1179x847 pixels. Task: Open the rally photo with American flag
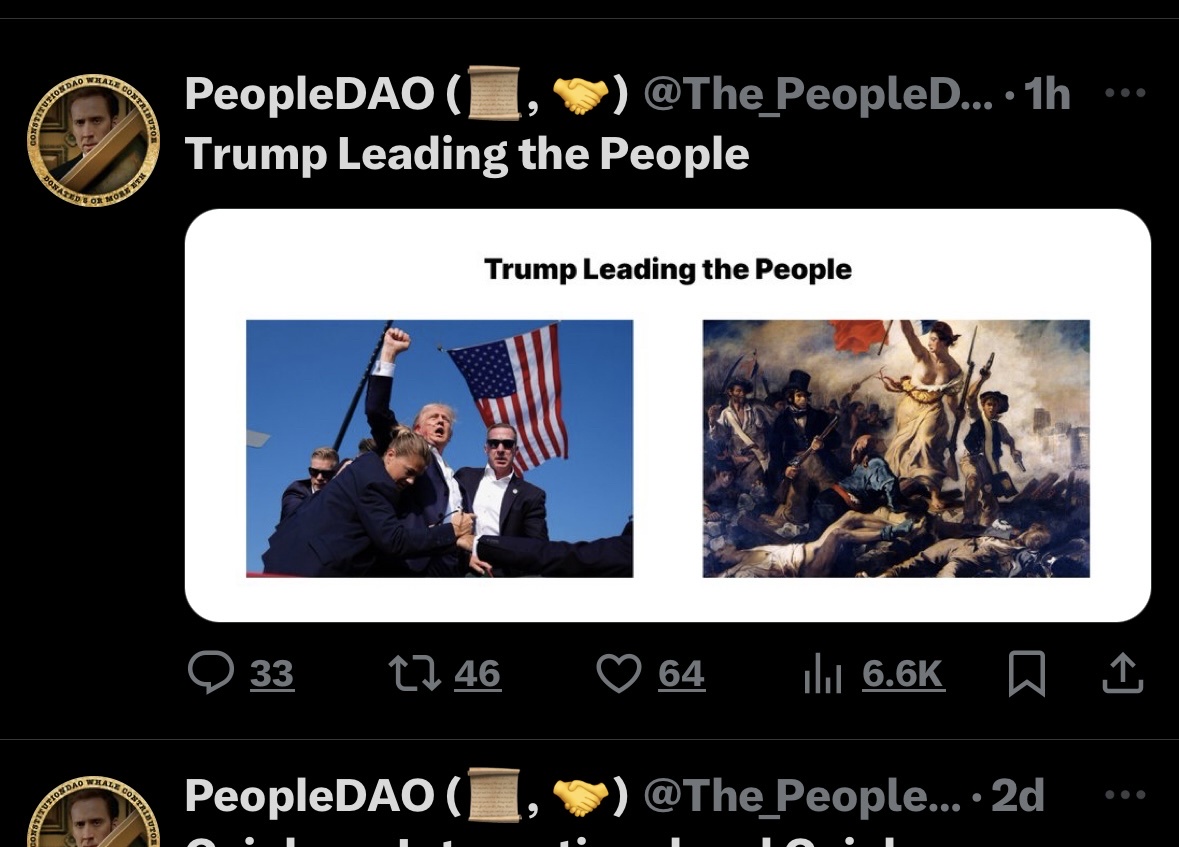pos(439,448)
